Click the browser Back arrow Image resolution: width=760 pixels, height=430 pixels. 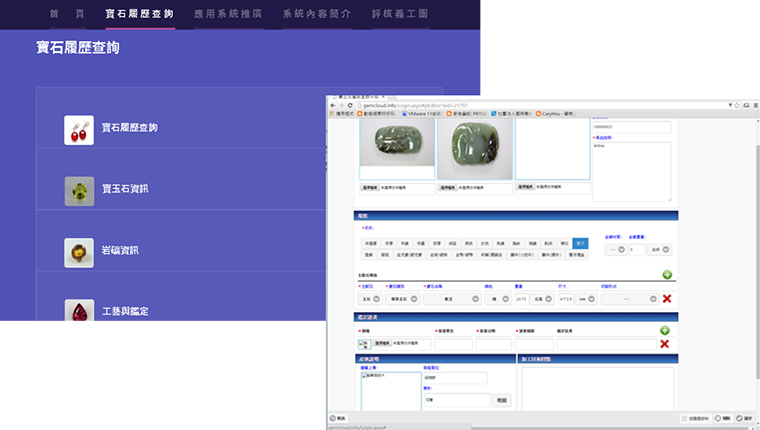pyautogui.click(x=332, y=105)
